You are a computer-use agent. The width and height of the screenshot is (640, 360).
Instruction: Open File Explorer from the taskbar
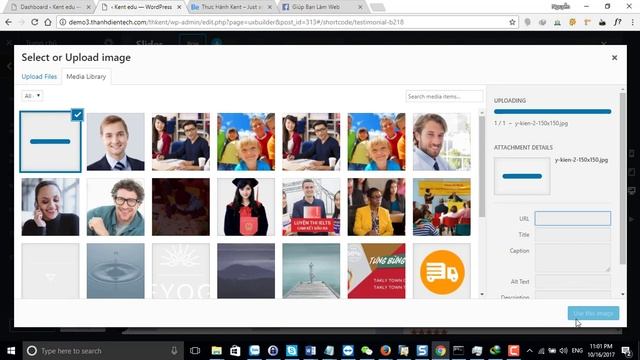[216, 351]
